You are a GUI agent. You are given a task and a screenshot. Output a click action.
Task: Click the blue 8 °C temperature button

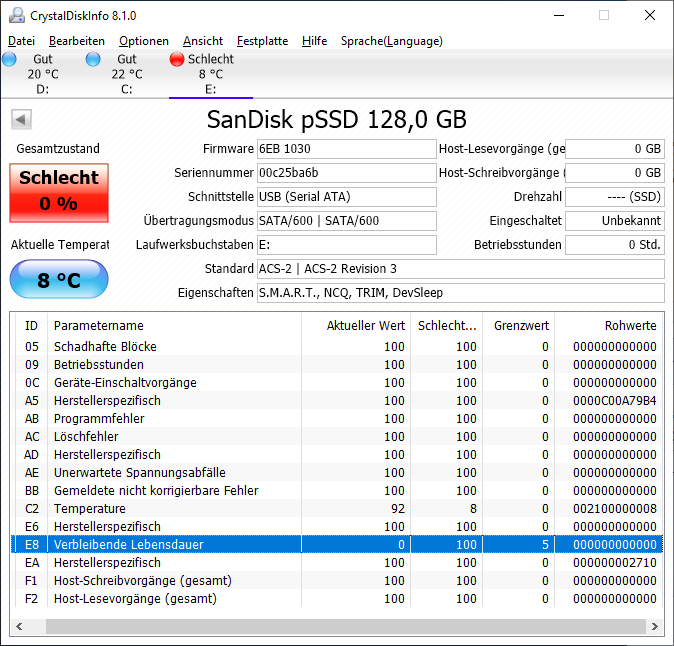pyautogui.click(x=59, y=279)
